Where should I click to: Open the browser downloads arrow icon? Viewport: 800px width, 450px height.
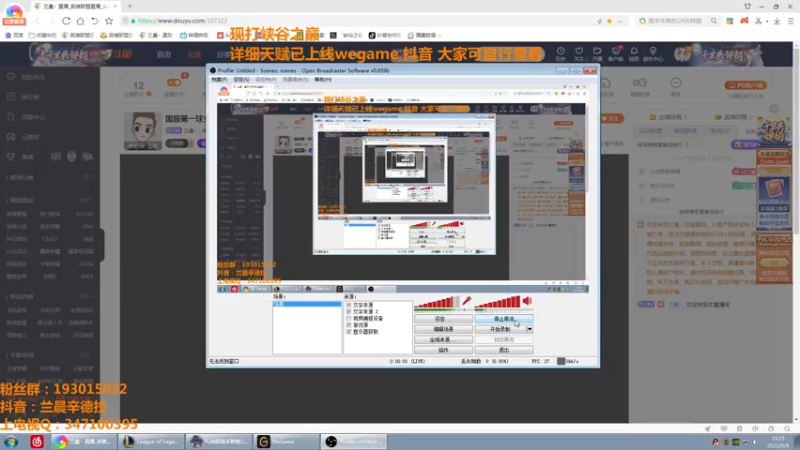click(777, 21)
